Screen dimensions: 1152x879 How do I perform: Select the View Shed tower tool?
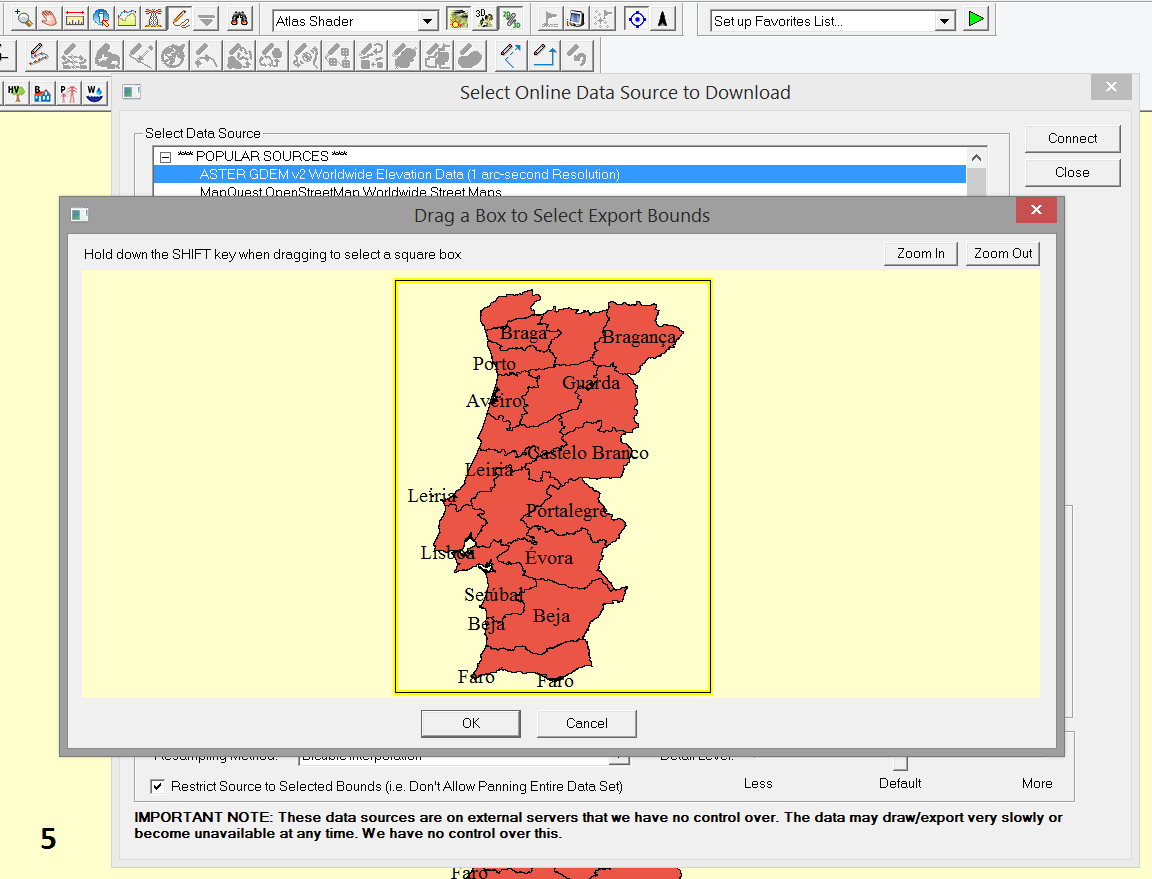click(154, 19)
